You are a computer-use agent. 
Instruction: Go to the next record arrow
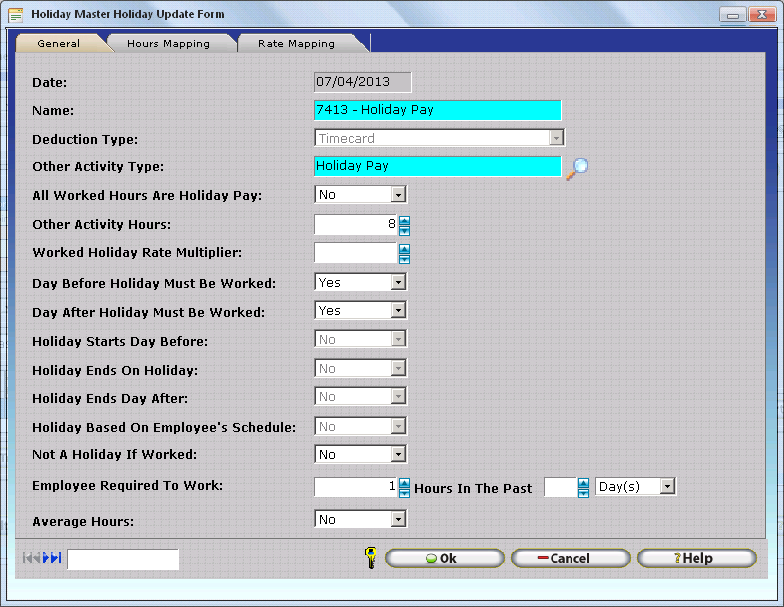pyautogui.click(x=46, y=558)
